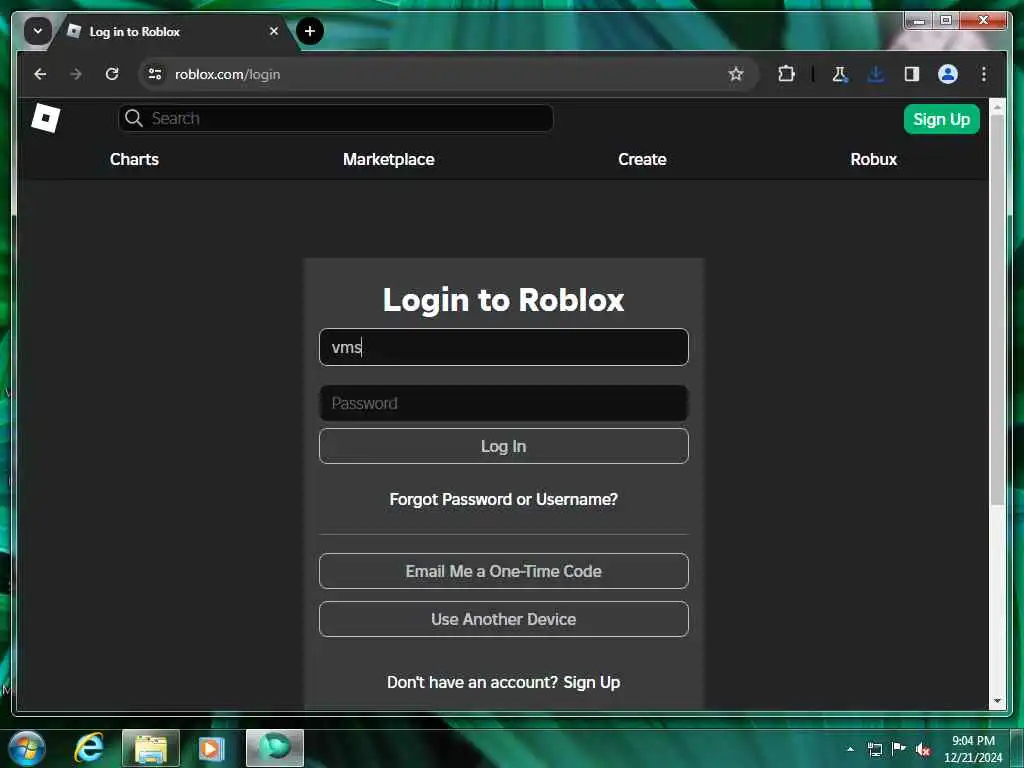The height and width of the screenshot is (768, 1024).
Task: Click the username field containing vms
Action: 504,347
